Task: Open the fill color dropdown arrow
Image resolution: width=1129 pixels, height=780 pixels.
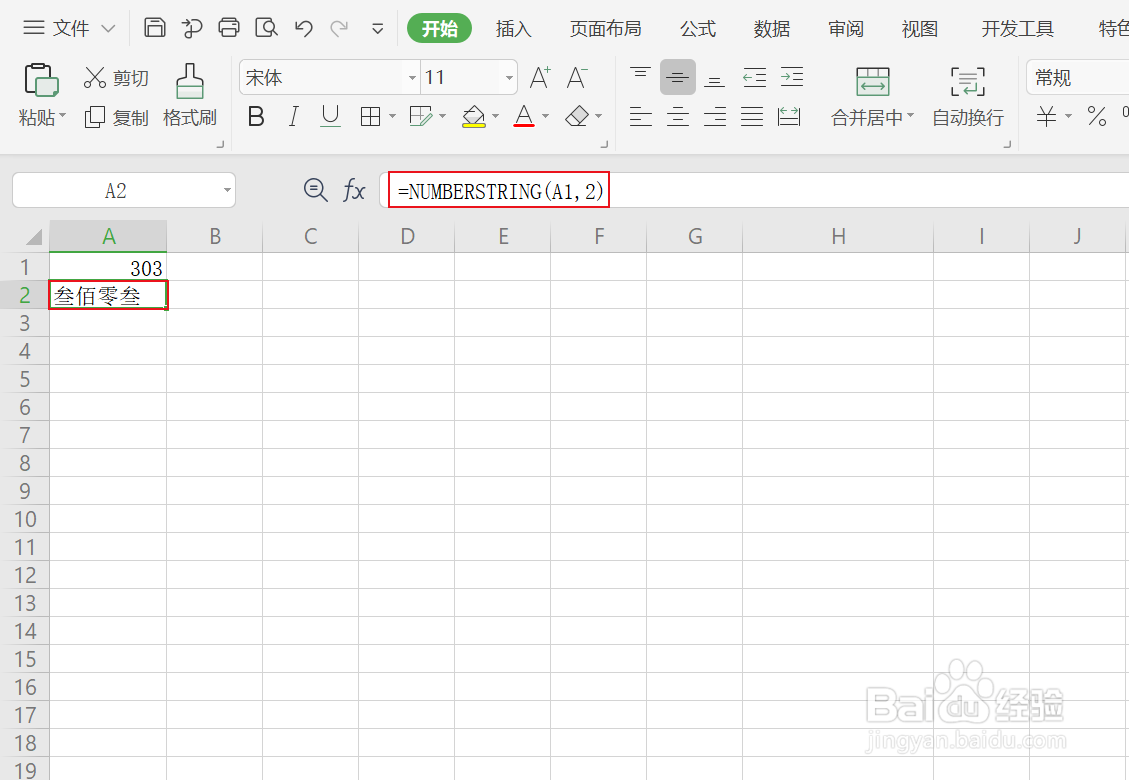Action: coord(495,116)
